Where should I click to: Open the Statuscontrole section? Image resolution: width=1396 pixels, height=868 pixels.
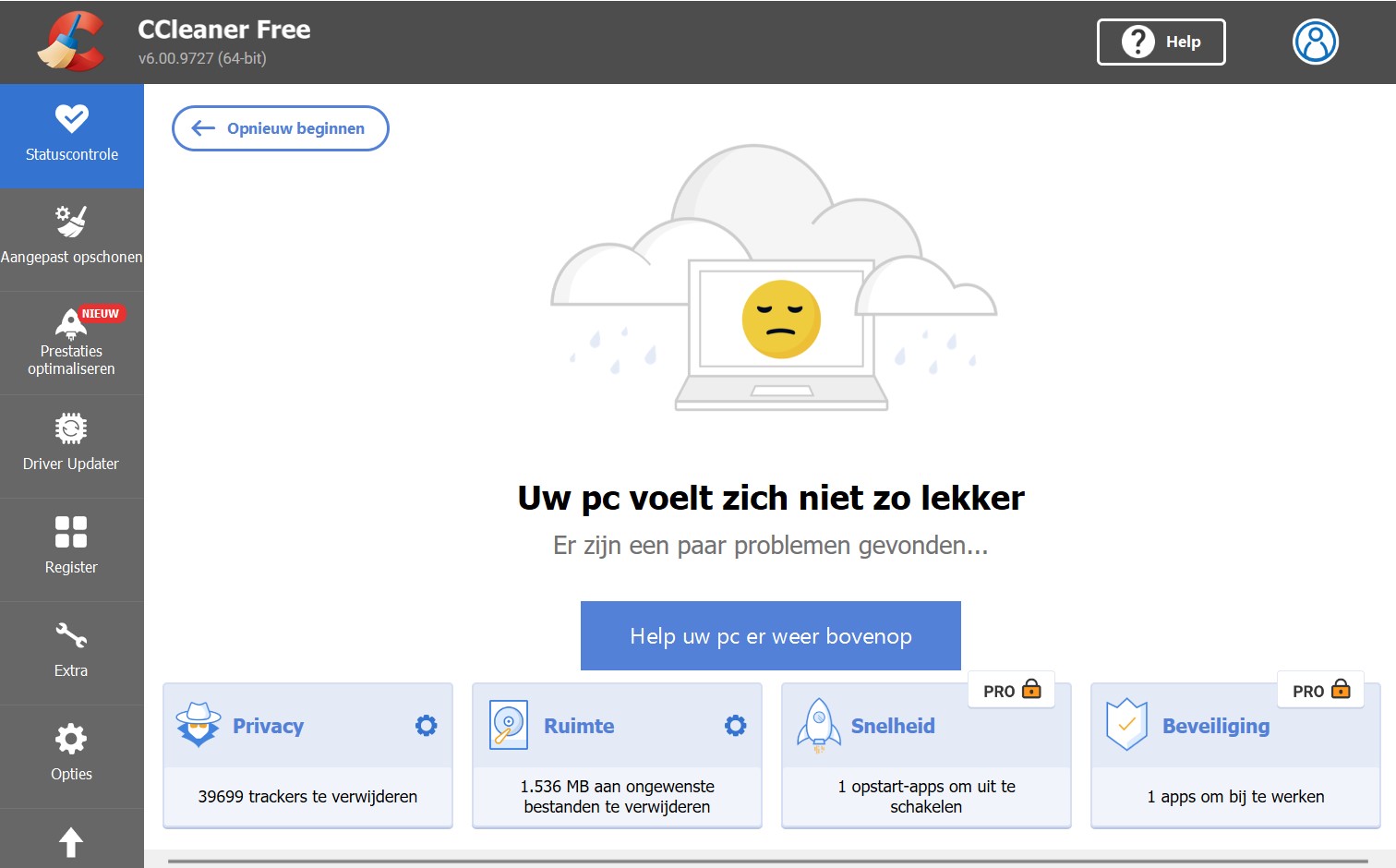pos(72,137)
